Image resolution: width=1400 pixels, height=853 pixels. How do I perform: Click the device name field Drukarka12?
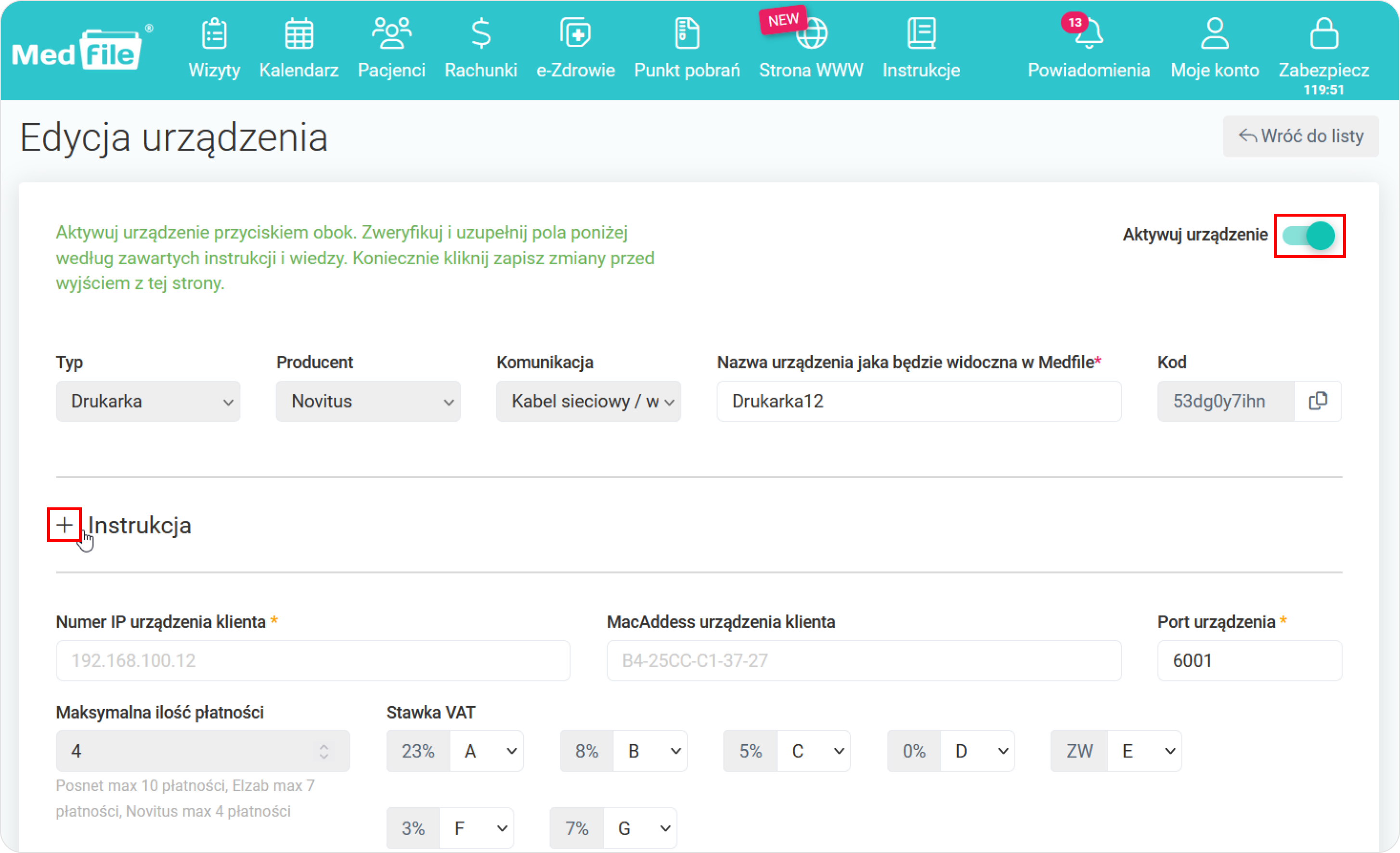(919, 401)
